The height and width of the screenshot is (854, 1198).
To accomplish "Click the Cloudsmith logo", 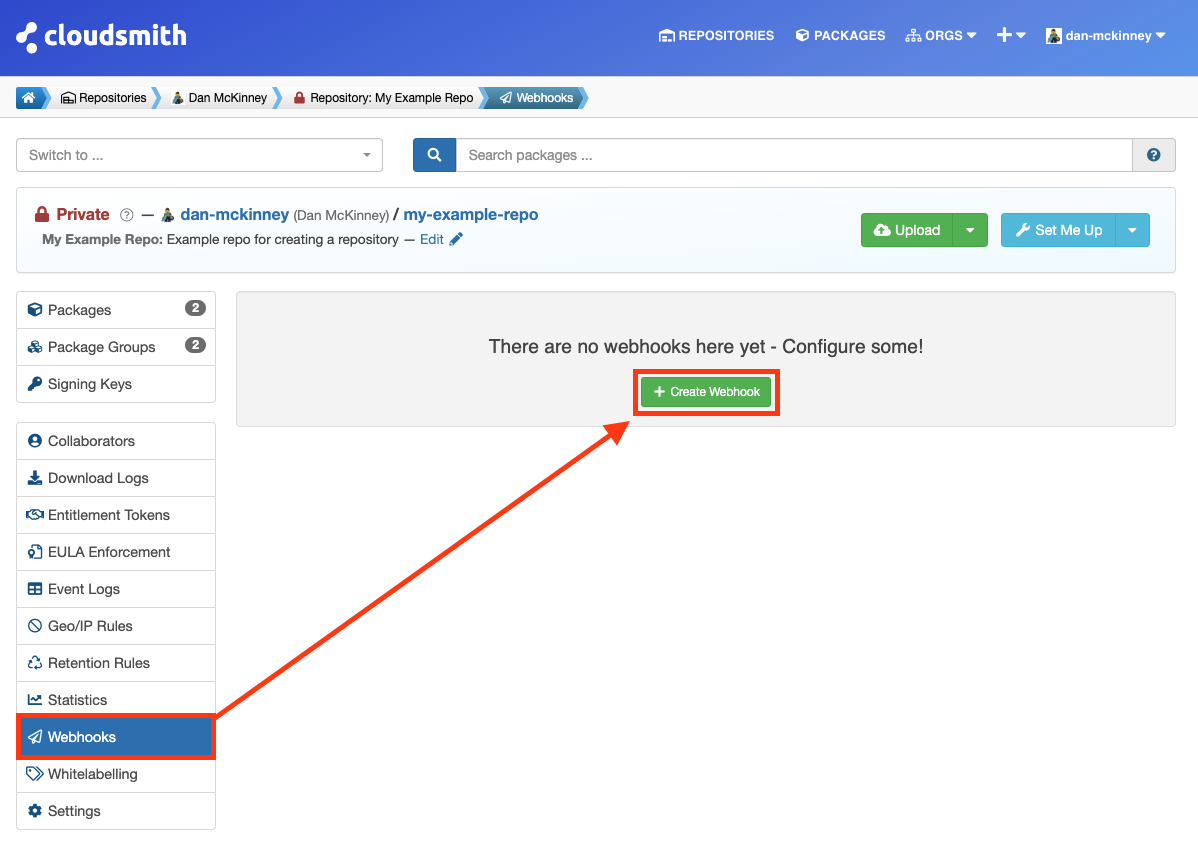I will click(101, 36).
